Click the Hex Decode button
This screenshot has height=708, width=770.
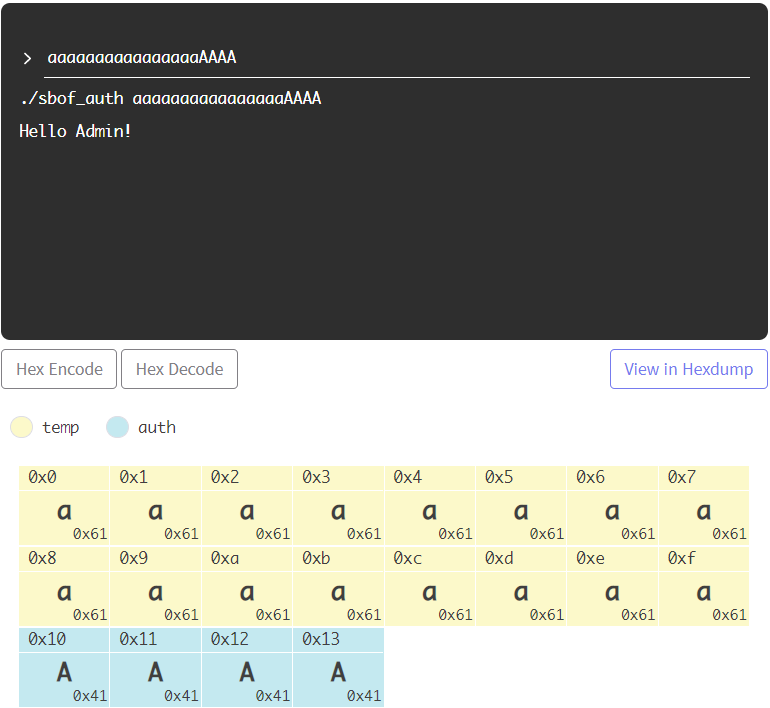pos(180,369)
